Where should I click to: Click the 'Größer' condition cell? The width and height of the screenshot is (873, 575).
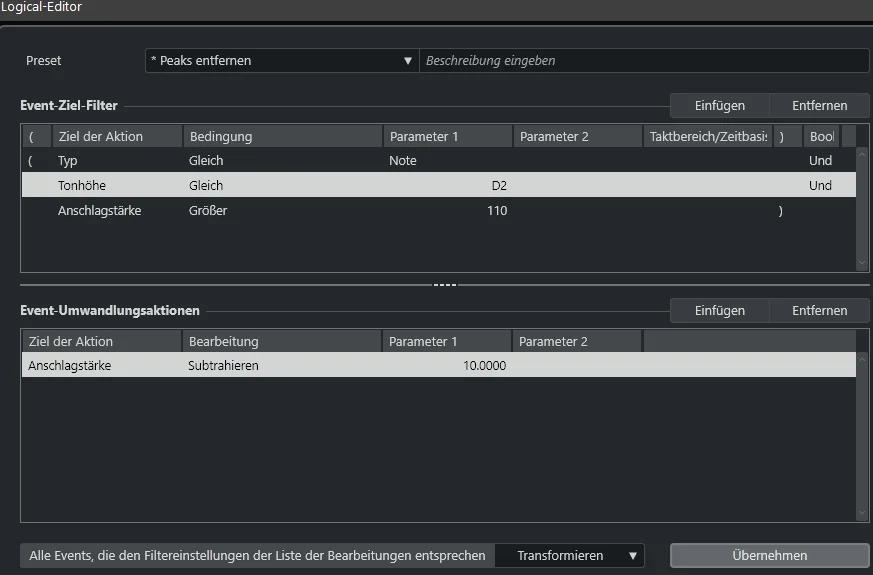pyautogui.click(x=208, y=211)
